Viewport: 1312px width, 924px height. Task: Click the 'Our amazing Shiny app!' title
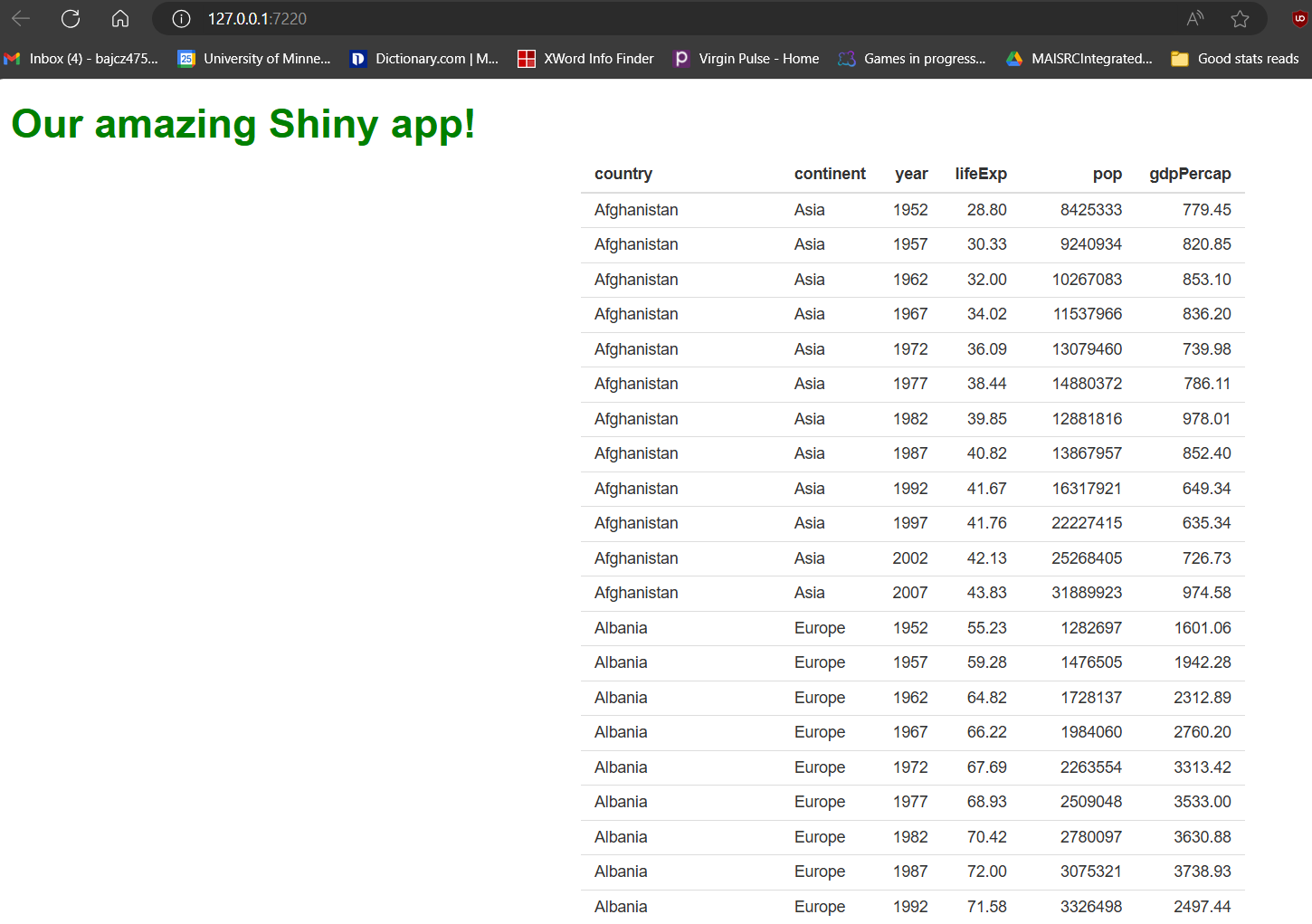pos(243,124)
